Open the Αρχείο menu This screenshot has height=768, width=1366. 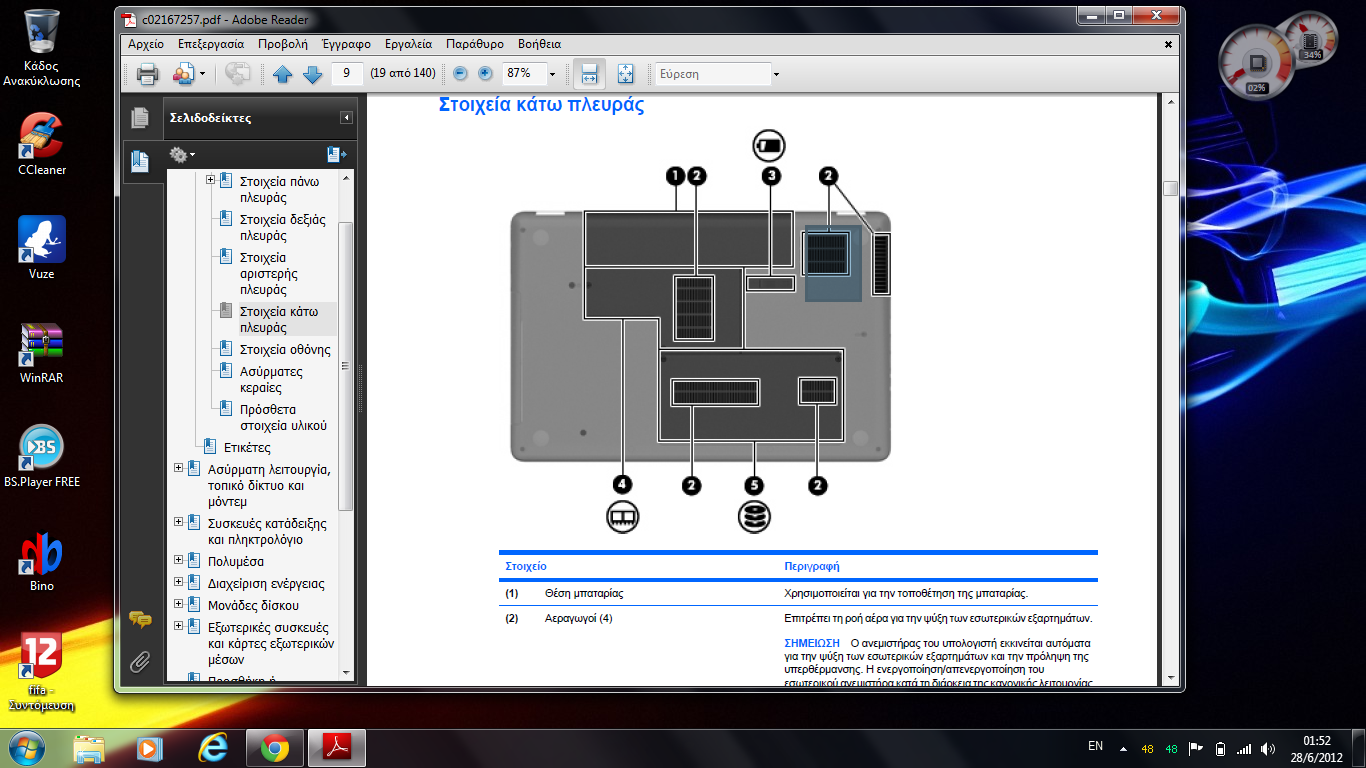(x=146, y=44)
